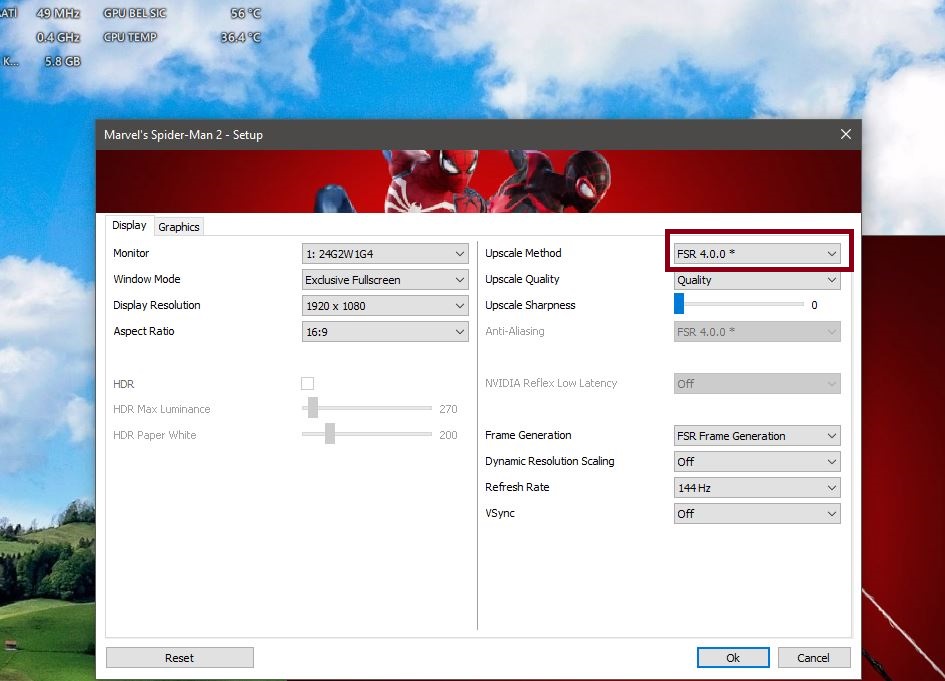The image size is (945, 681).
Task: Open the Upscale Method dropdown
Action: click(x=757, y=254)
